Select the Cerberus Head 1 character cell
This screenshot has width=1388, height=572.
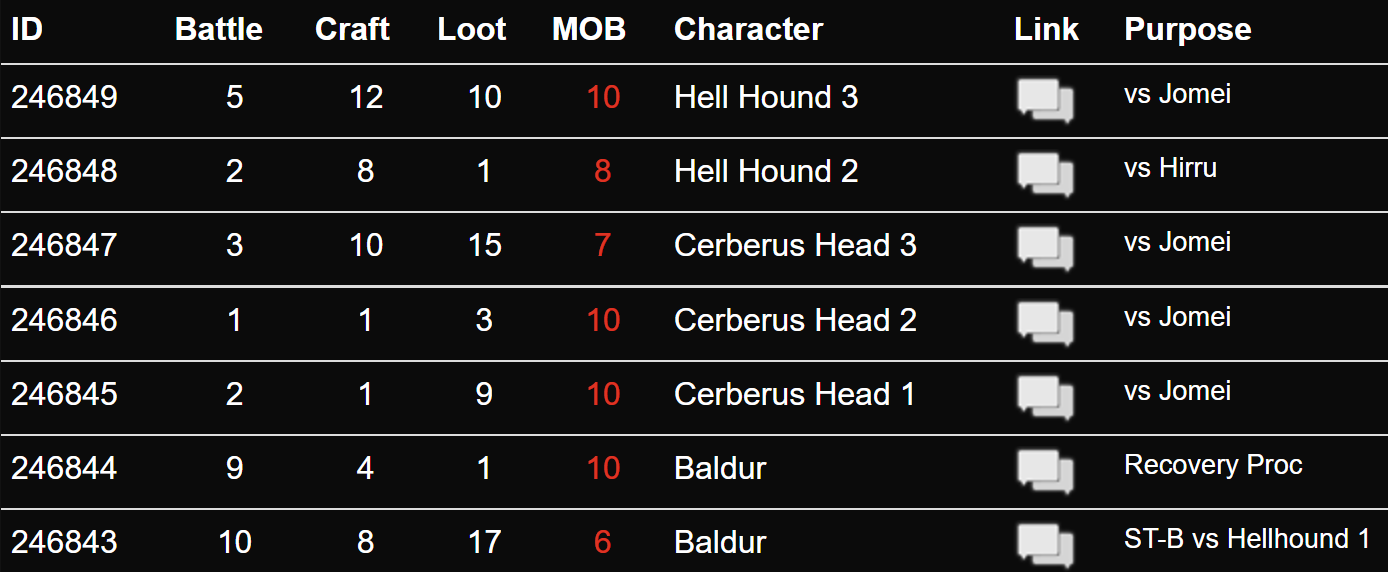(x=795, y=394)
